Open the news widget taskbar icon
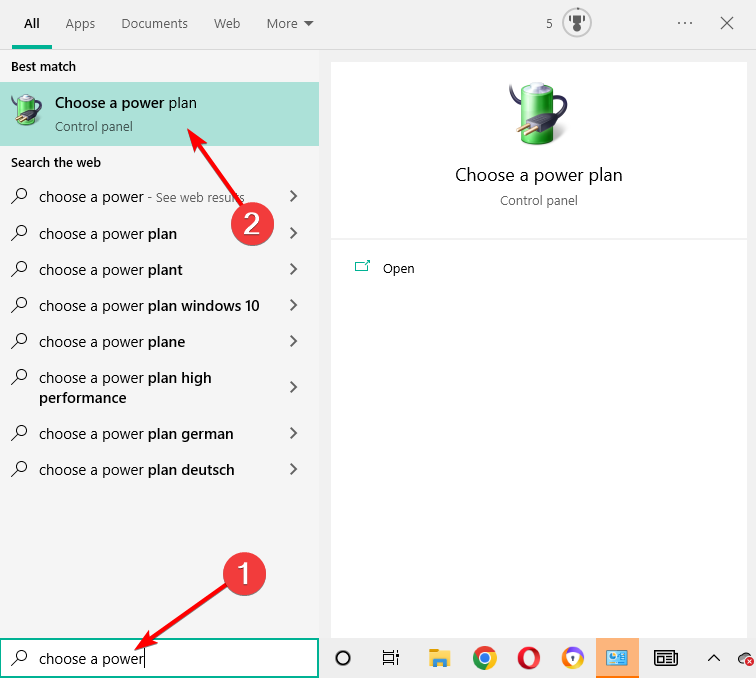The image size is (756, 678). (665, 658)
